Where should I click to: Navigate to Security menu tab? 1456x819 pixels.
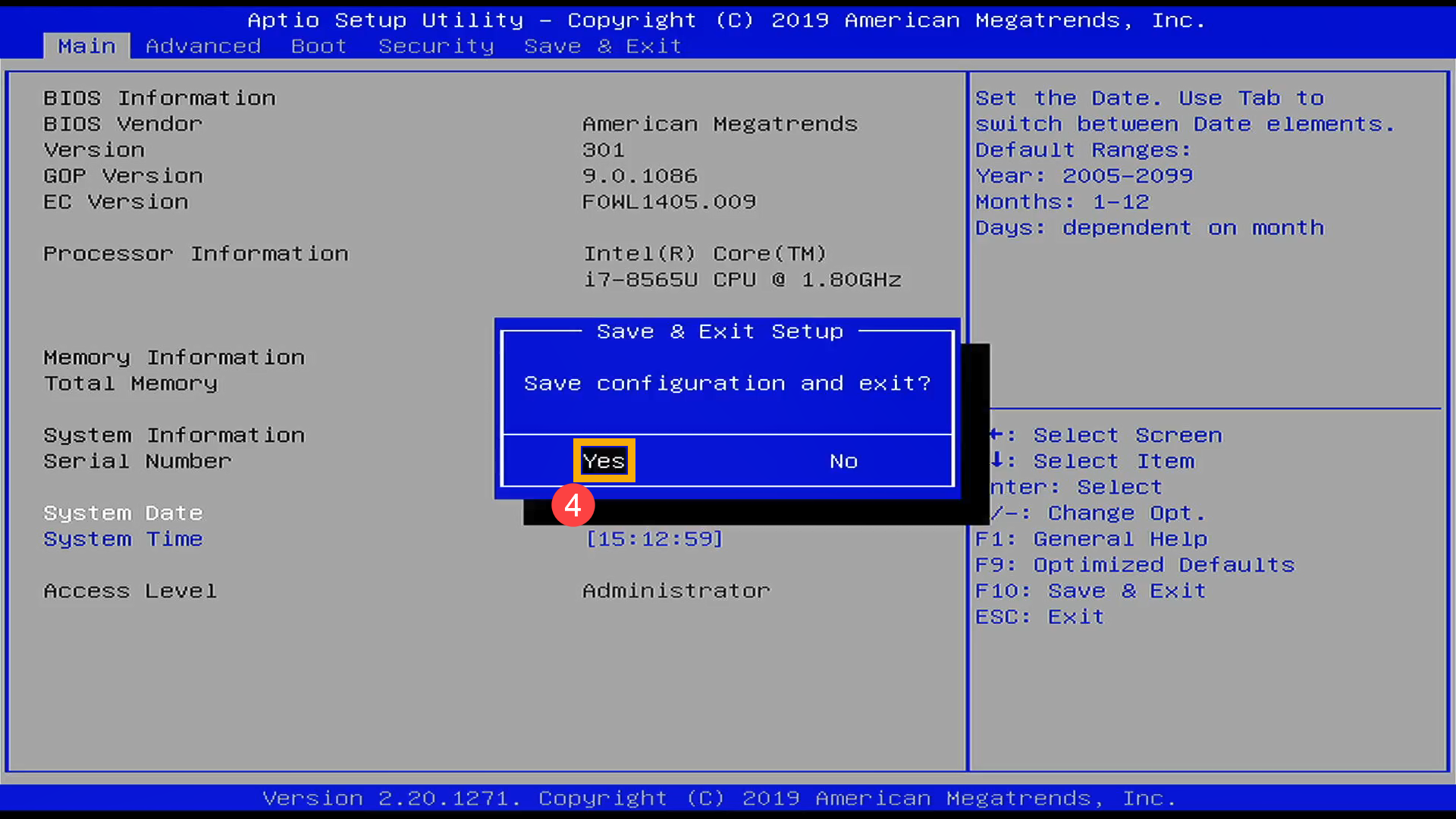(437, 46)
